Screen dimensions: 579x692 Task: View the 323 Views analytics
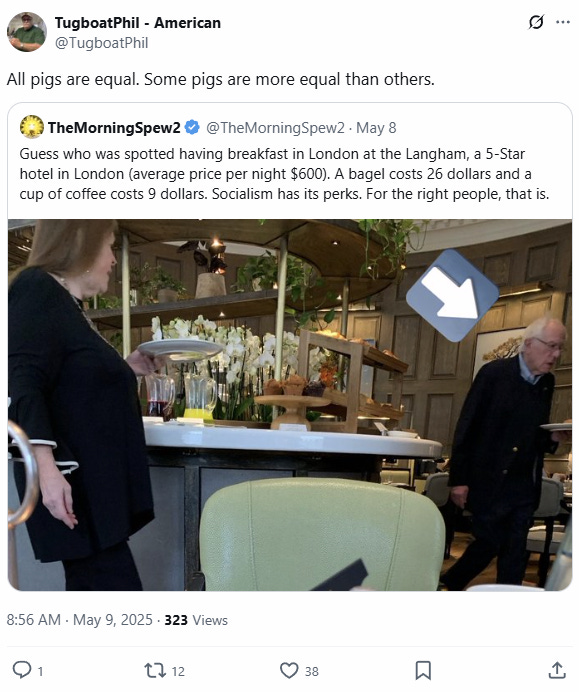(x=196, y=620)
